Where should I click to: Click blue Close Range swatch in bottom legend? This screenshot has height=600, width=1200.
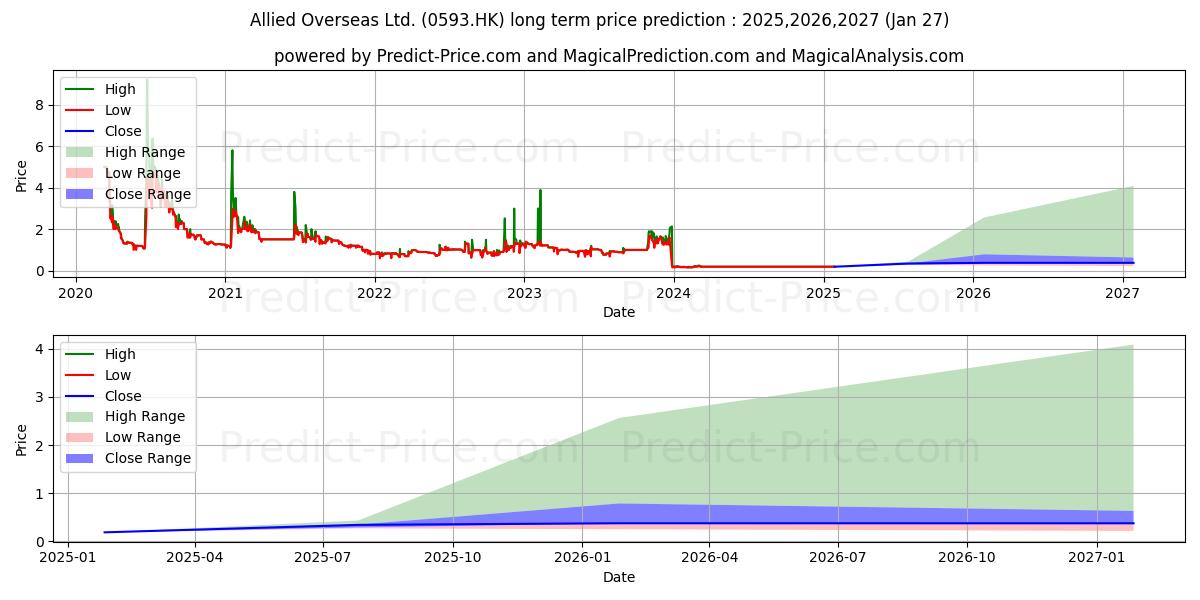(x=80, y=458)
